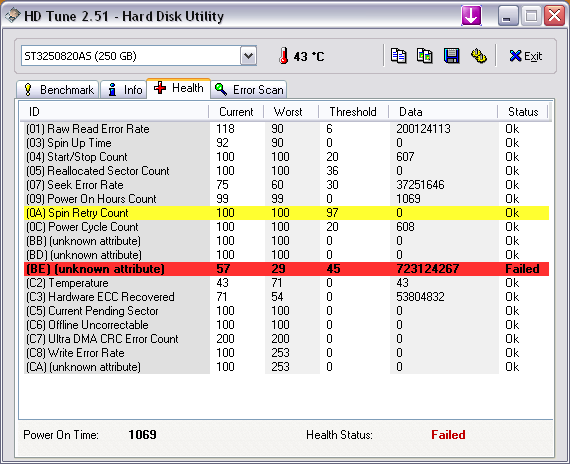The height and width of the screenshot is (464, 570).
Task: Select the red (BE) unknown attribute row
Action: tap(286, 269)
